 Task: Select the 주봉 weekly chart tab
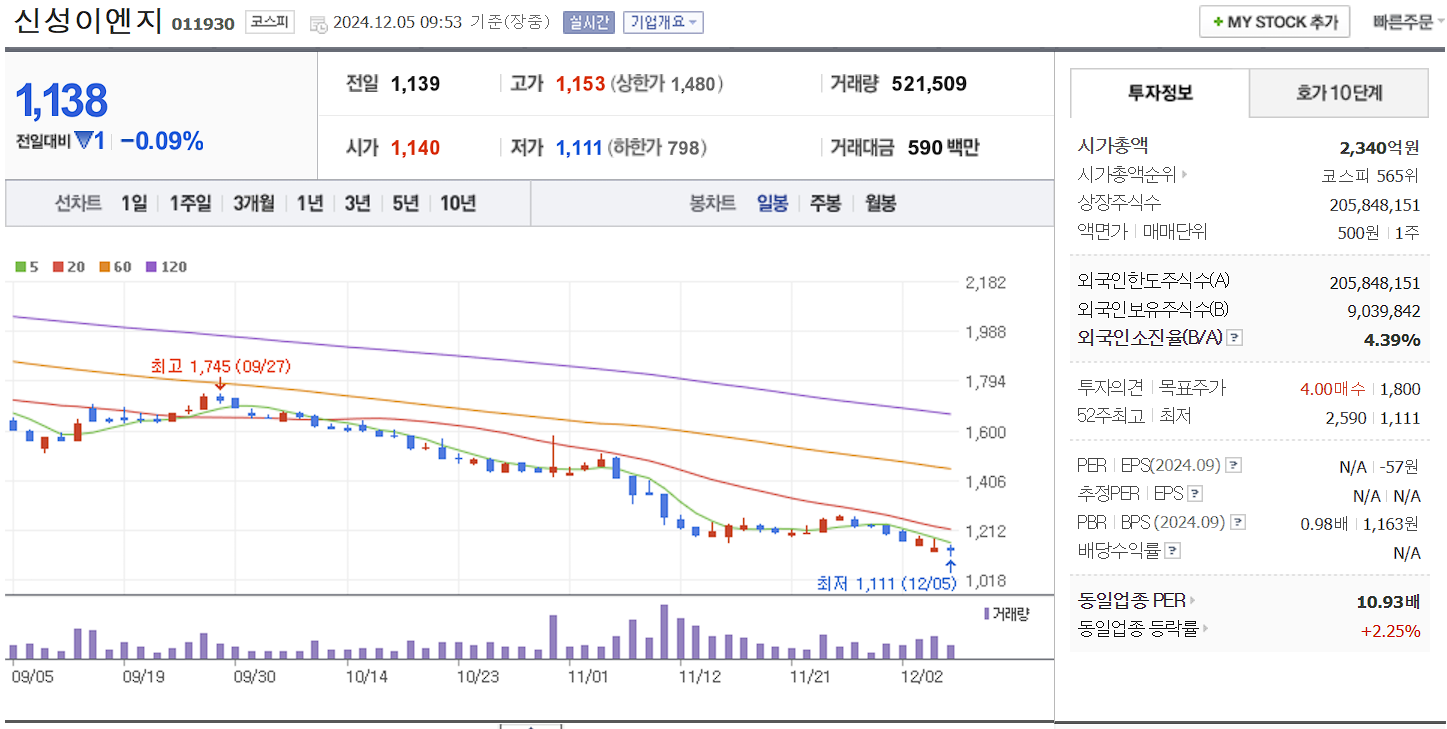point(825,202)
